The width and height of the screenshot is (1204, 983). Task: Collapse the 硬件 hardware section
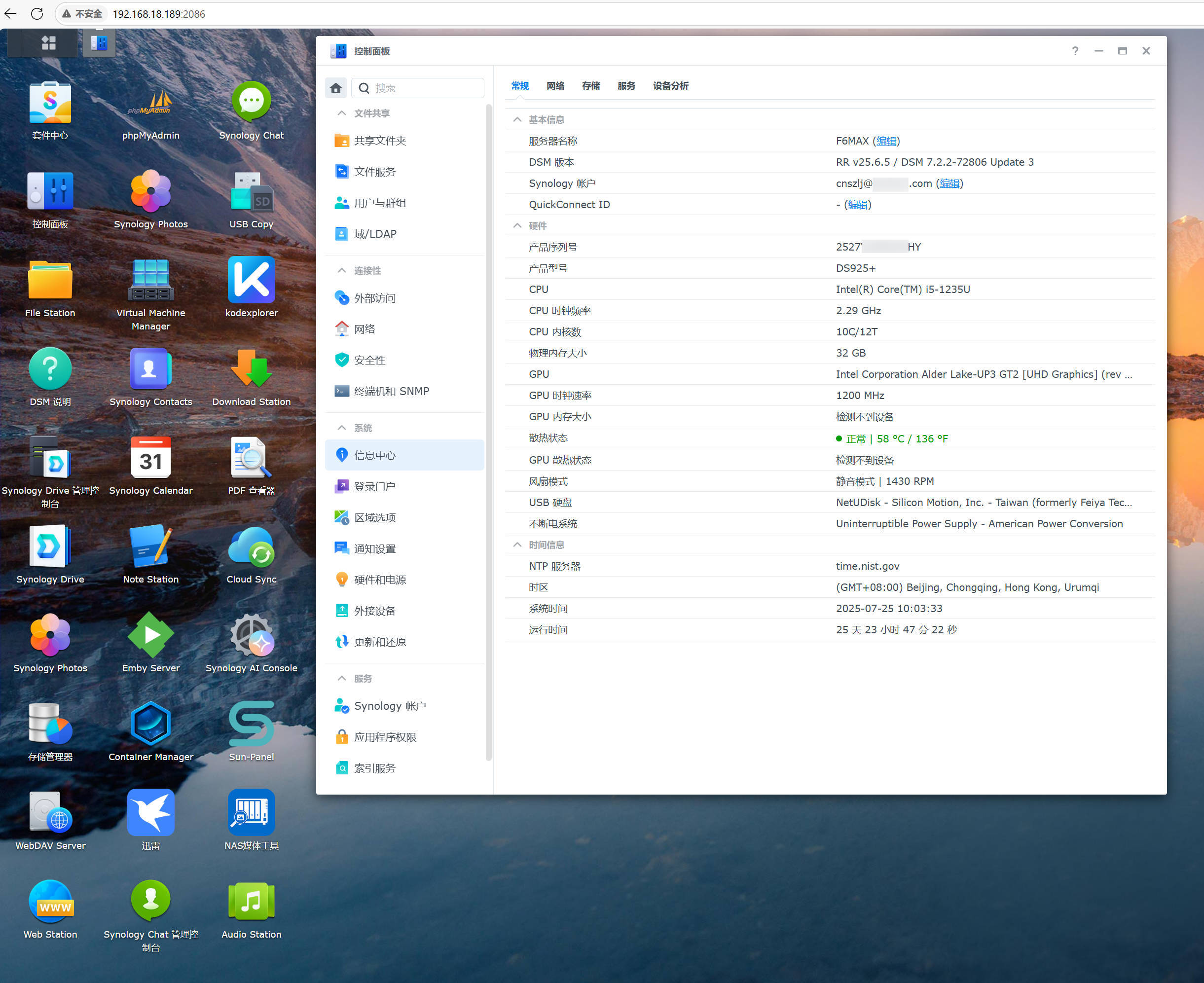point(517,225)
